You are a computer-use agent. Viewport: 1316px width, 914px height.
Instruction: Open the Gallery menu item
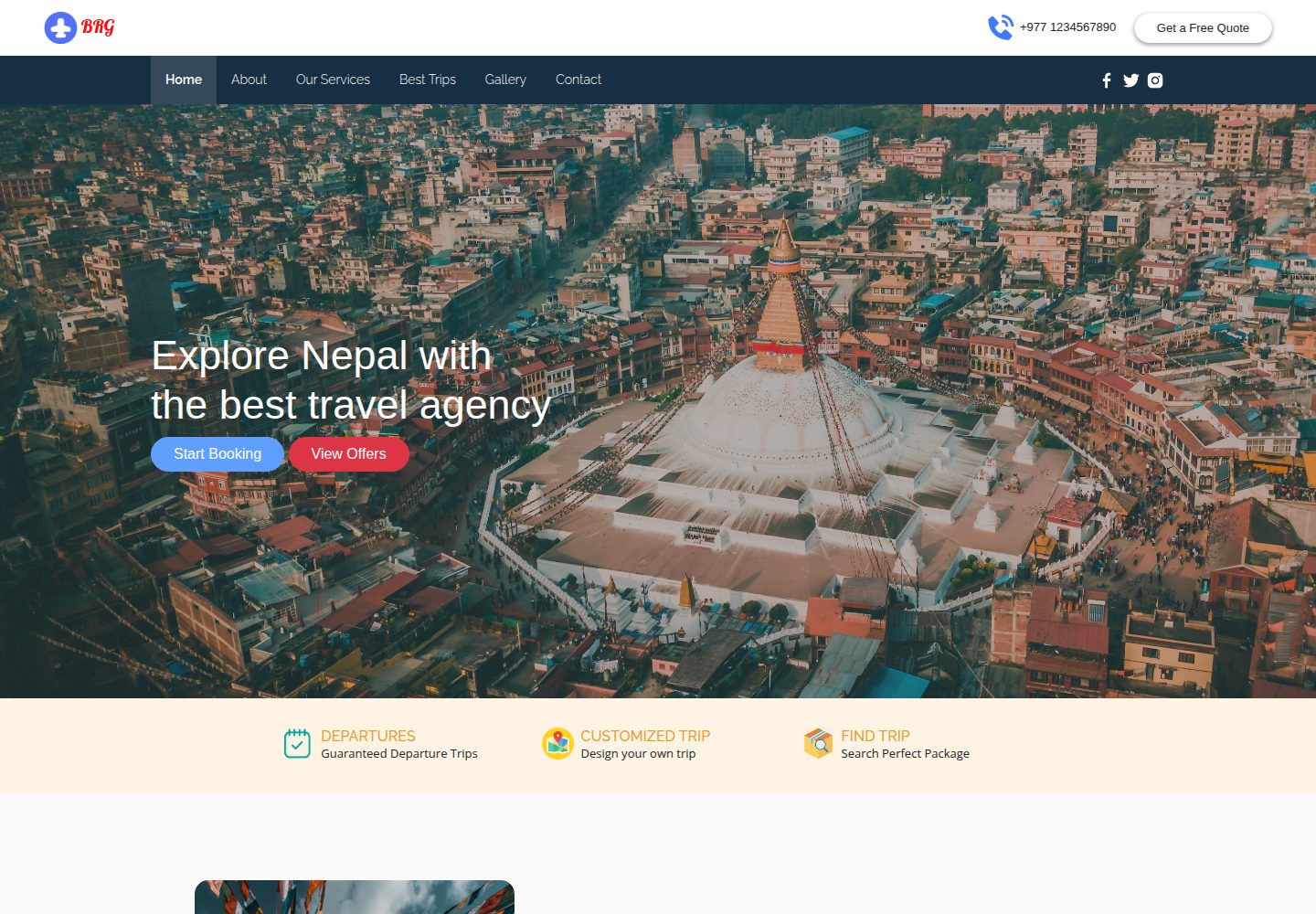(505, 80)
